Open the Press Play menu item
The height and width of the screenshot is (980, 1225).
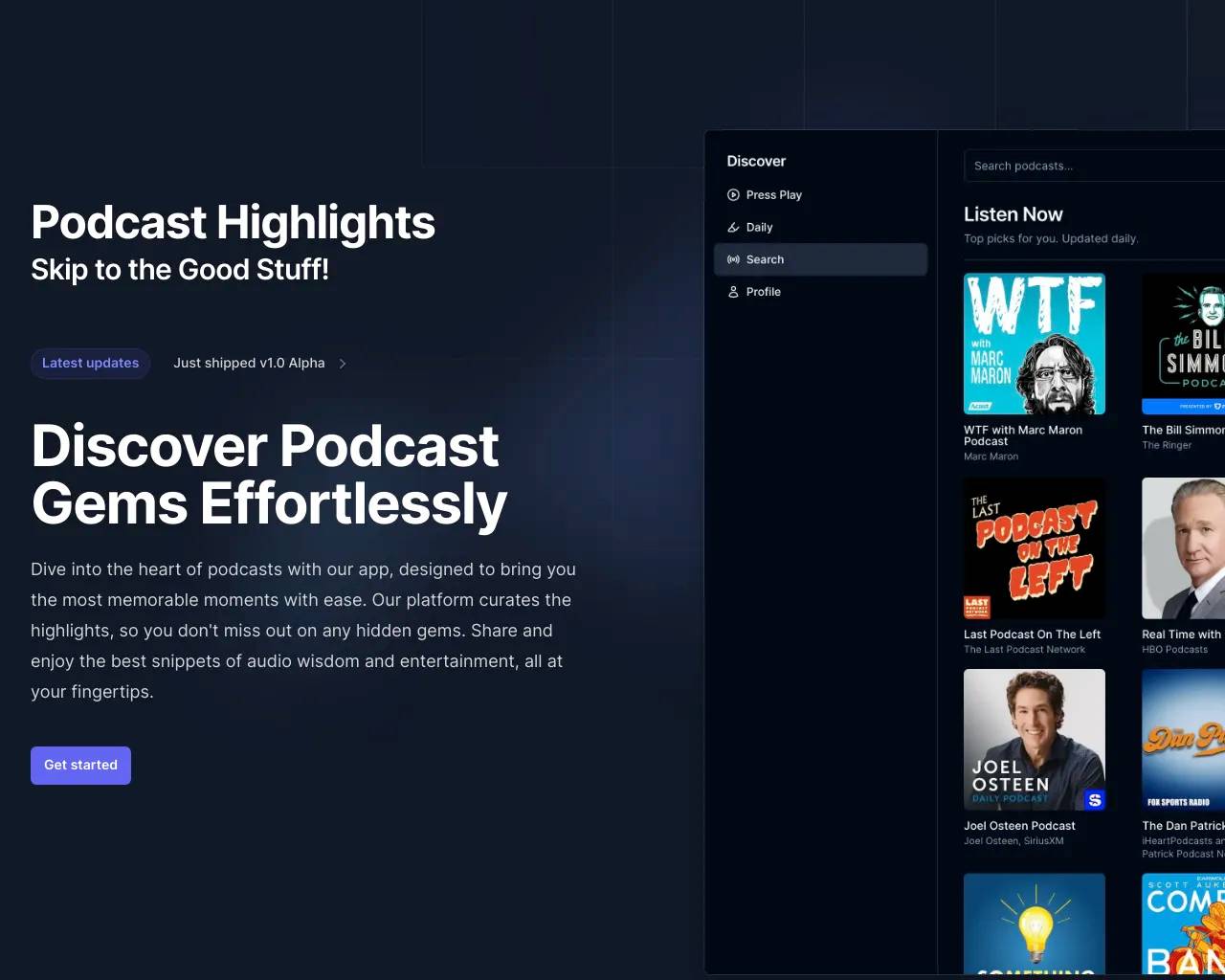(x=820, y=195)
